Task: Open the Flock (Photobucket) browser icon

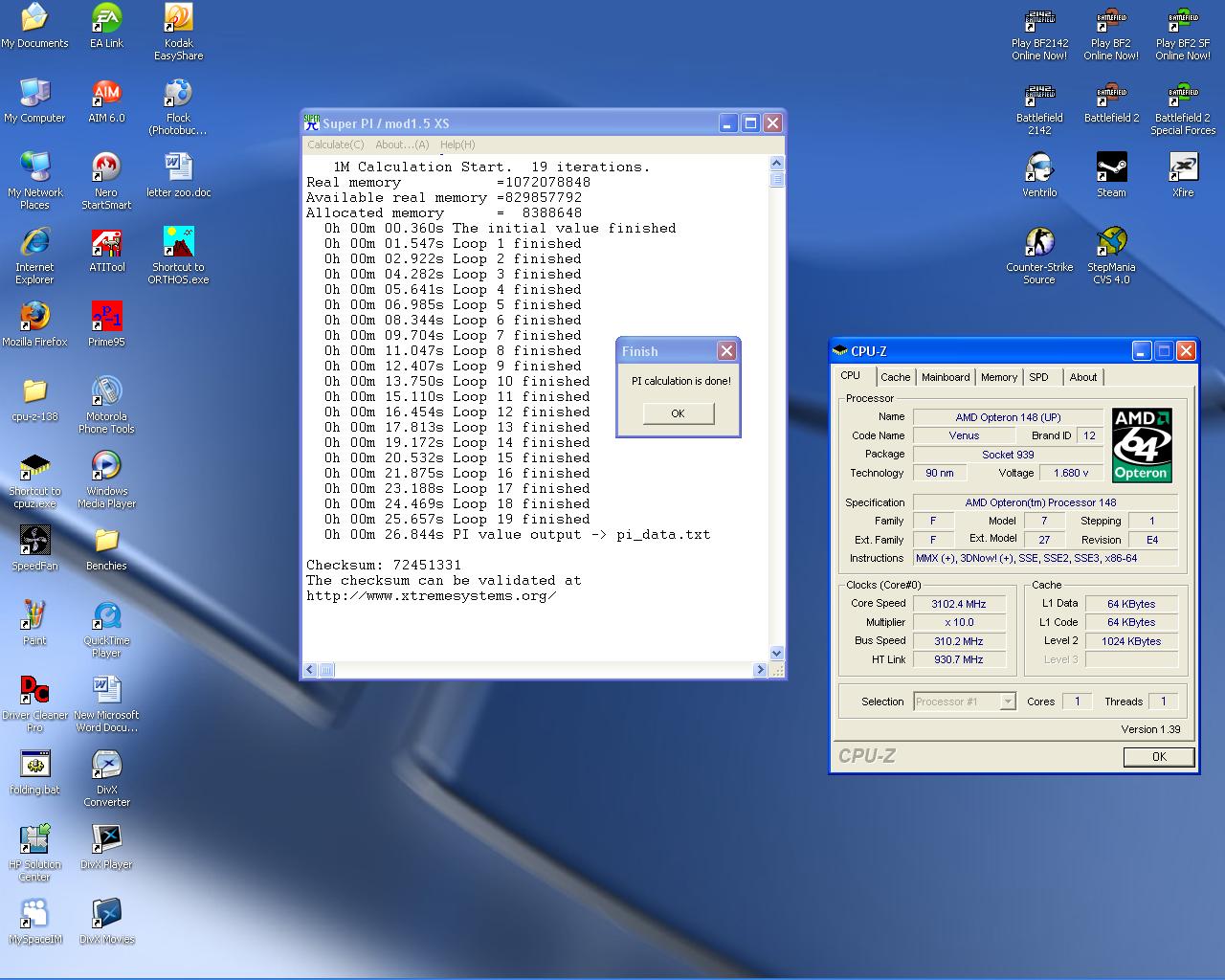Action: click(x=178, y=106)
